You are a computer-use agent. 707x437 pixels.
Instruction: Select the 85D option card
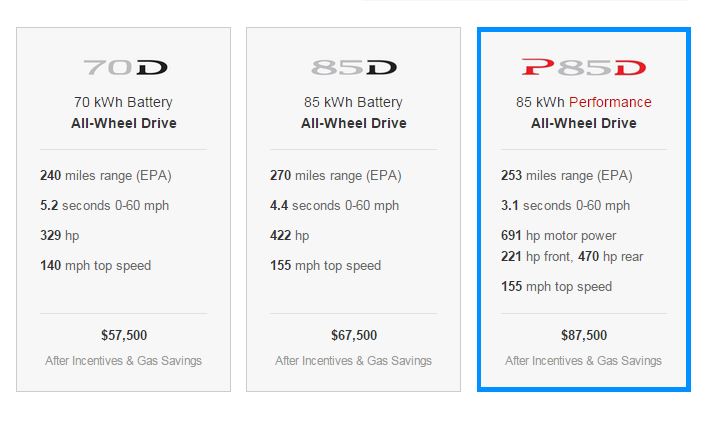pyautogui.click(x=354, y=209)
